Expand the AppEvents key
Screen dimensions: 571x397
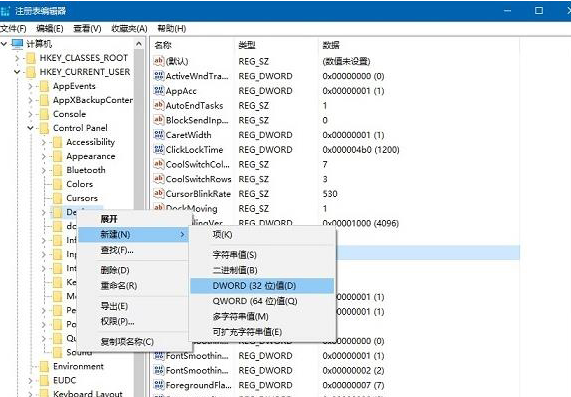coord(30,86)
